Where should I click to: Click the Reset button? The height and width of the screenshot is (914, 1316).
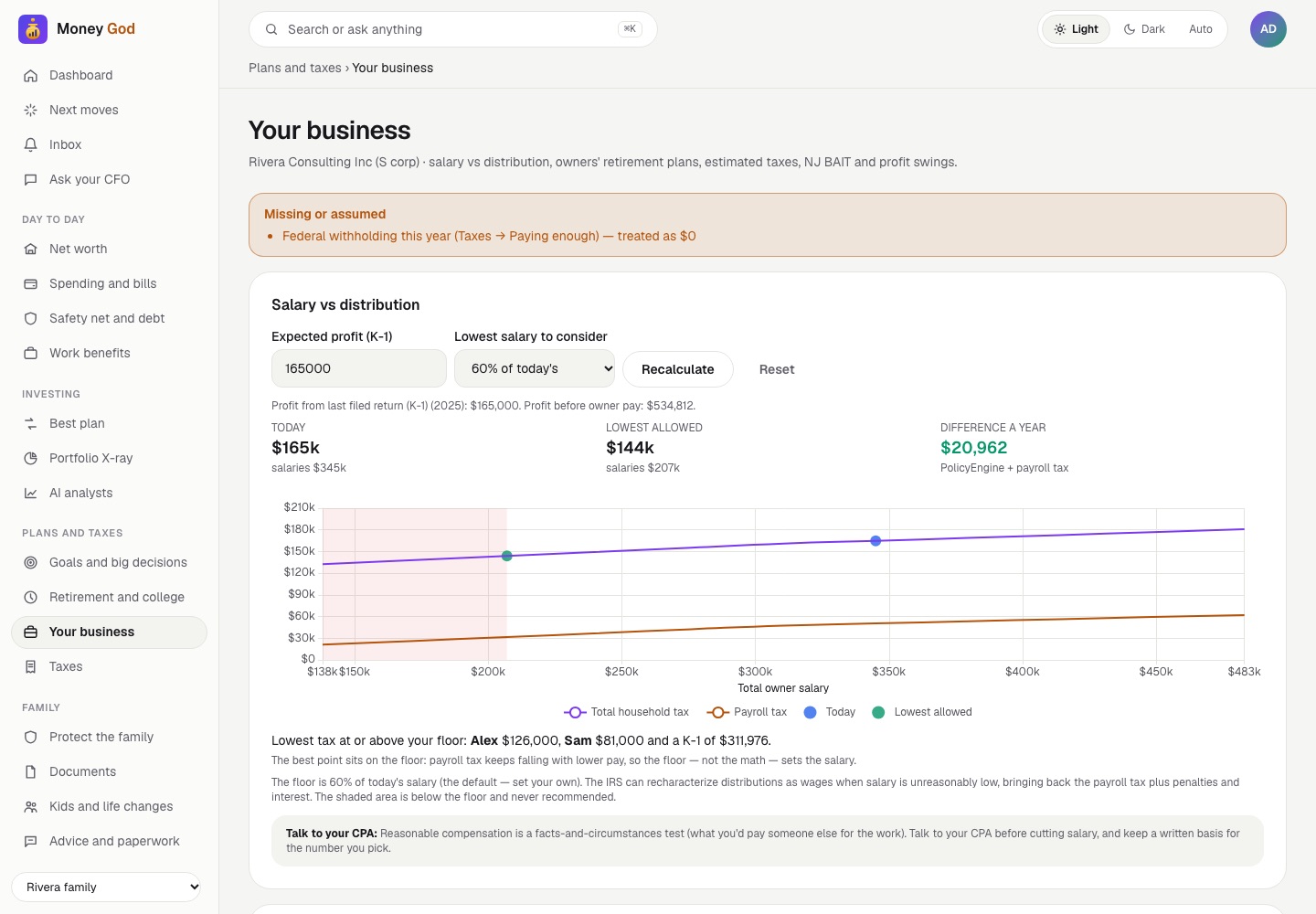[777, 369]
